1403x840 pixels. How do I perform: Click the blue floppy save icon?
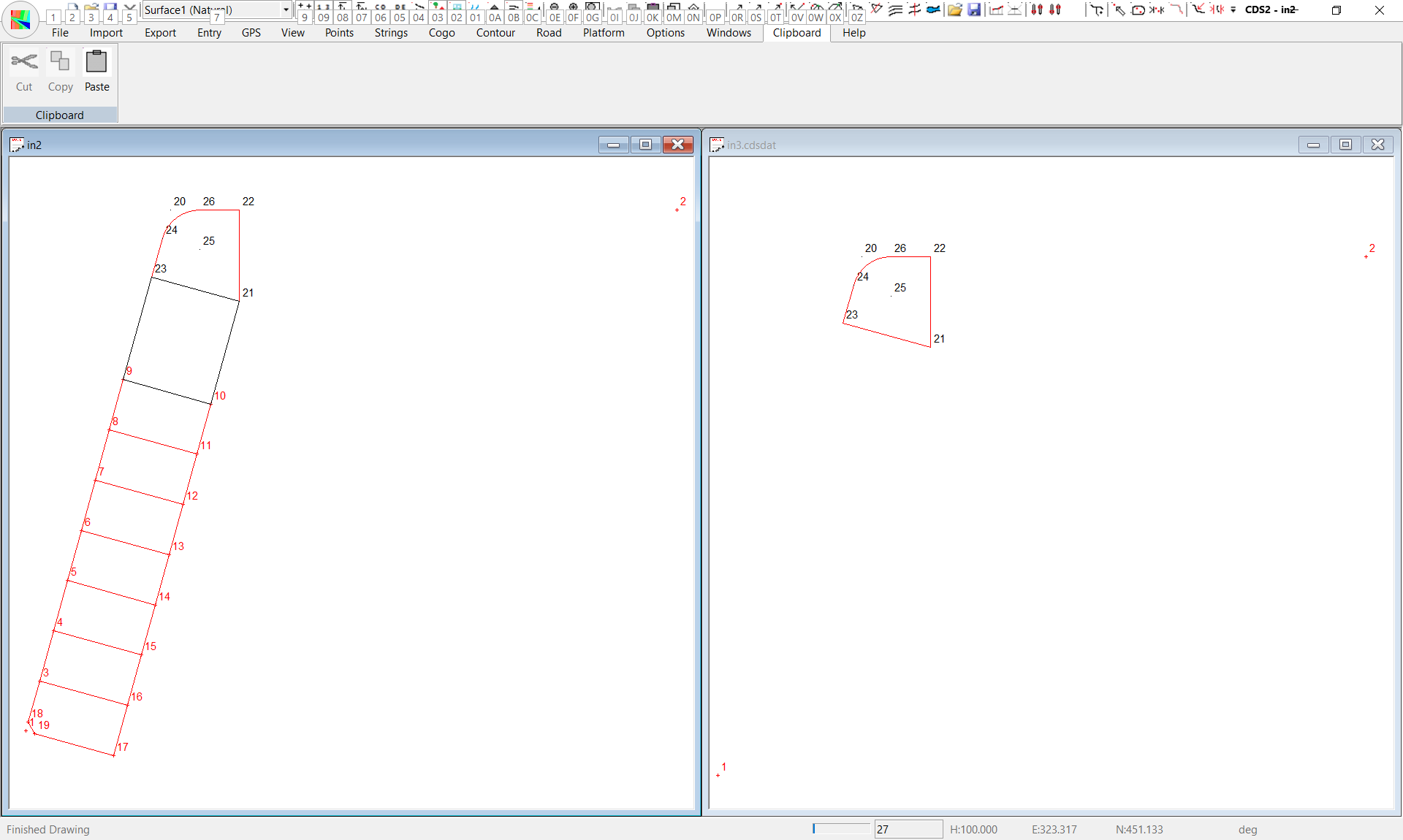pyautogui.click(x=974, y=9)
